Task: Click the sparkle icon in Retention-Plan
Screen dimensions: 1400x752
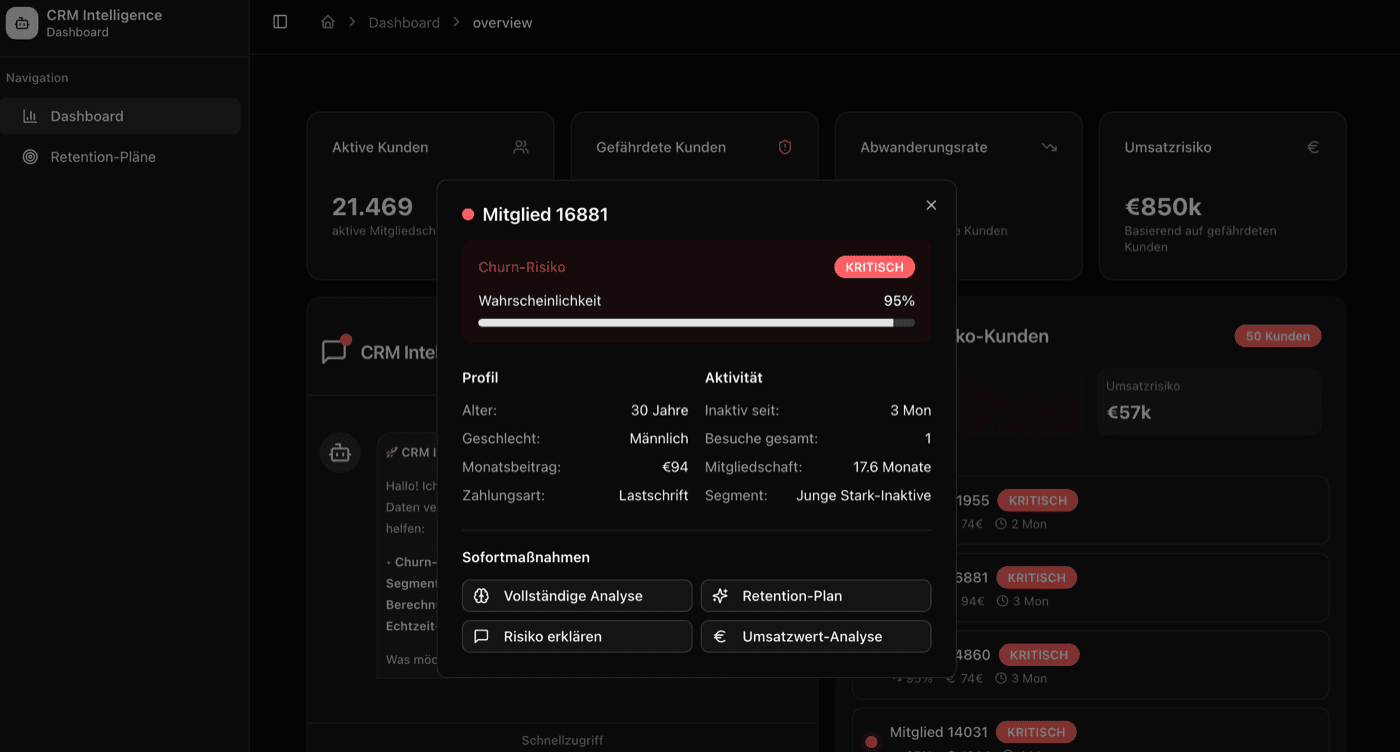Action: pos(720,596)
